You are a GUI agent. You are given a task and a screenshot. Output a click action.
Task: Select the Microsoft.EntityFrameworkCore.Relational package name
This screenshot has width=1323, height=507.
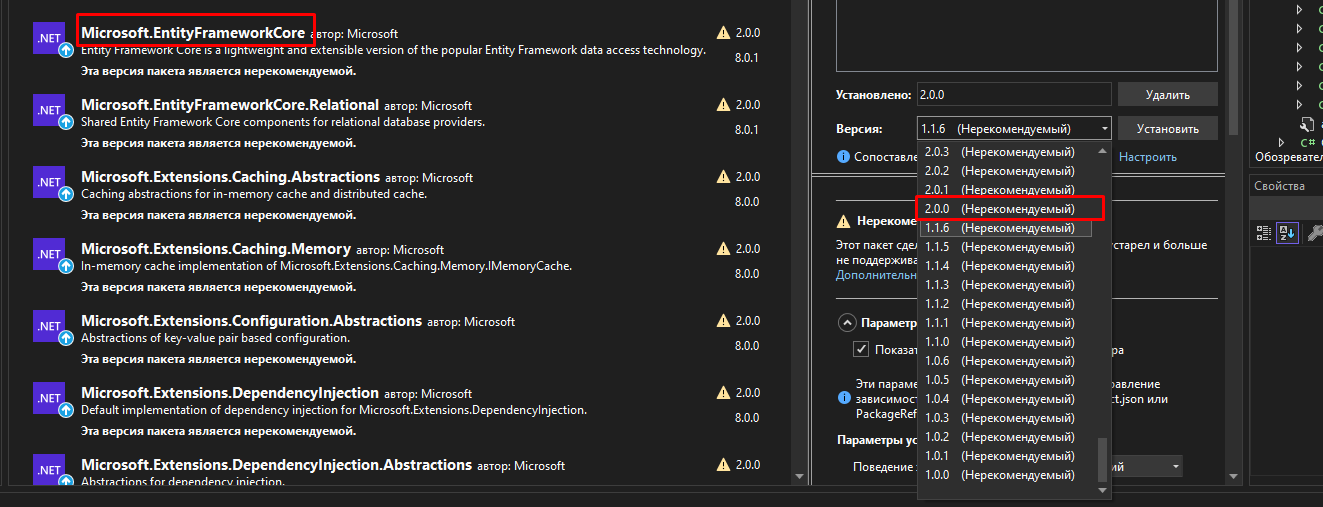[230, 105]
